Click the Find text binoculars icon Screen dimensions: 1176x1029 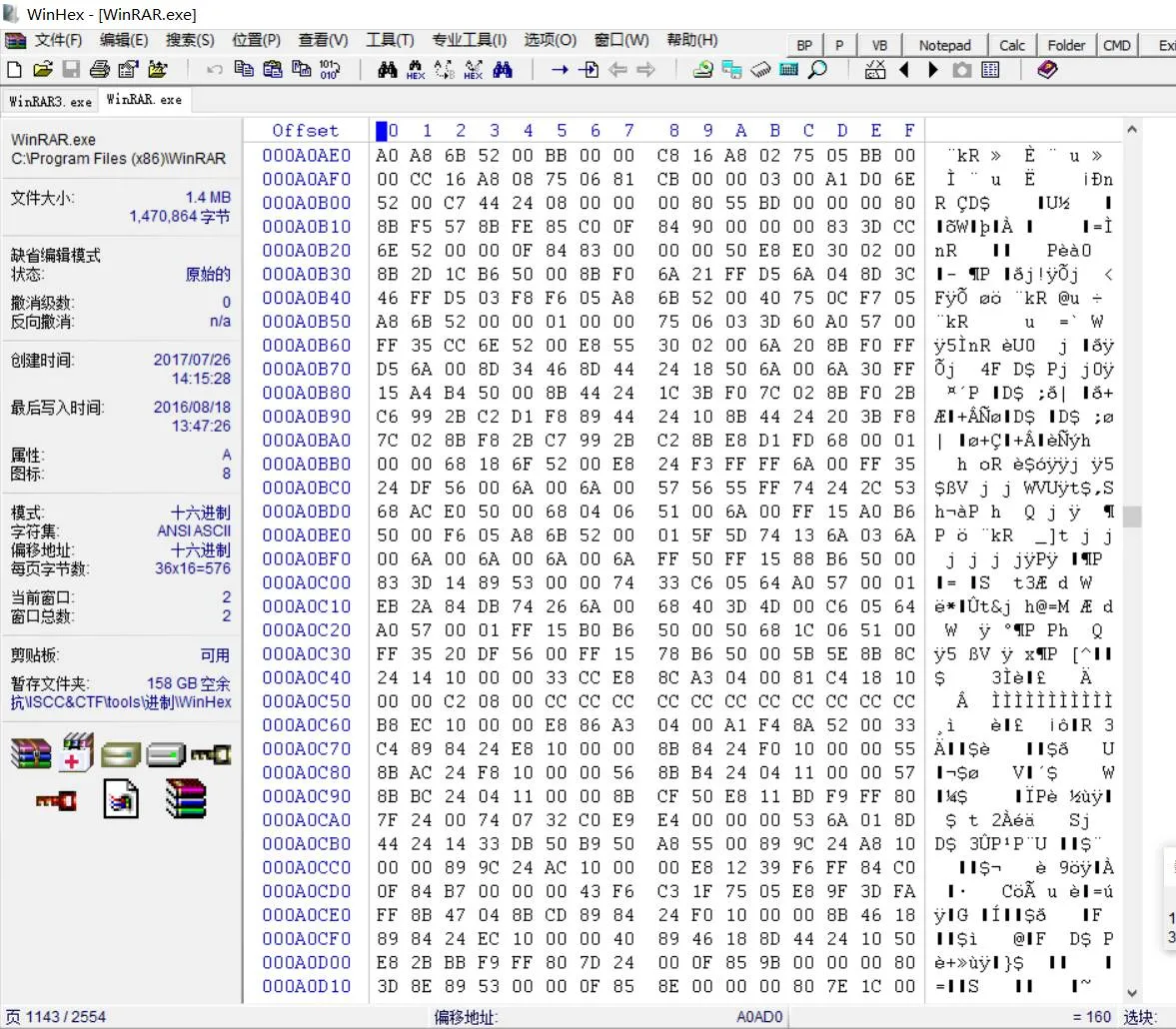387,70
